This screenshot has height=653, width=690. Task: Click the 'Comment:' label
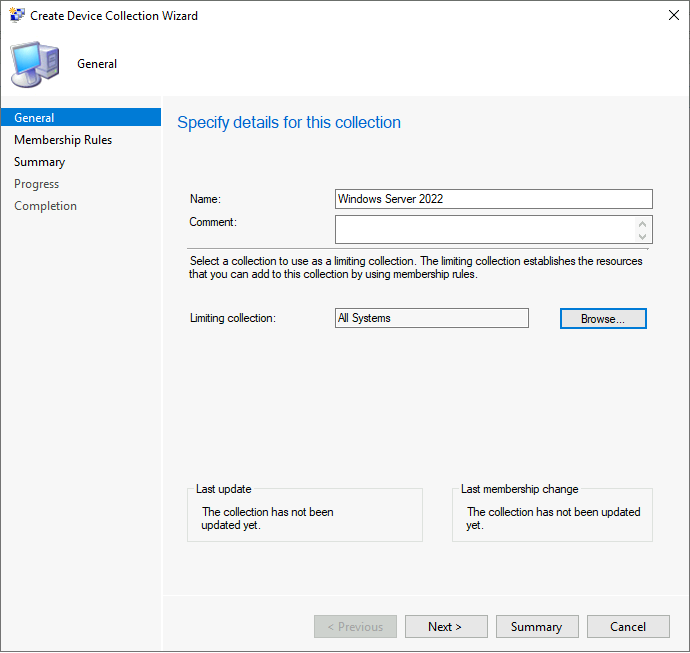[x=213, y=222]
